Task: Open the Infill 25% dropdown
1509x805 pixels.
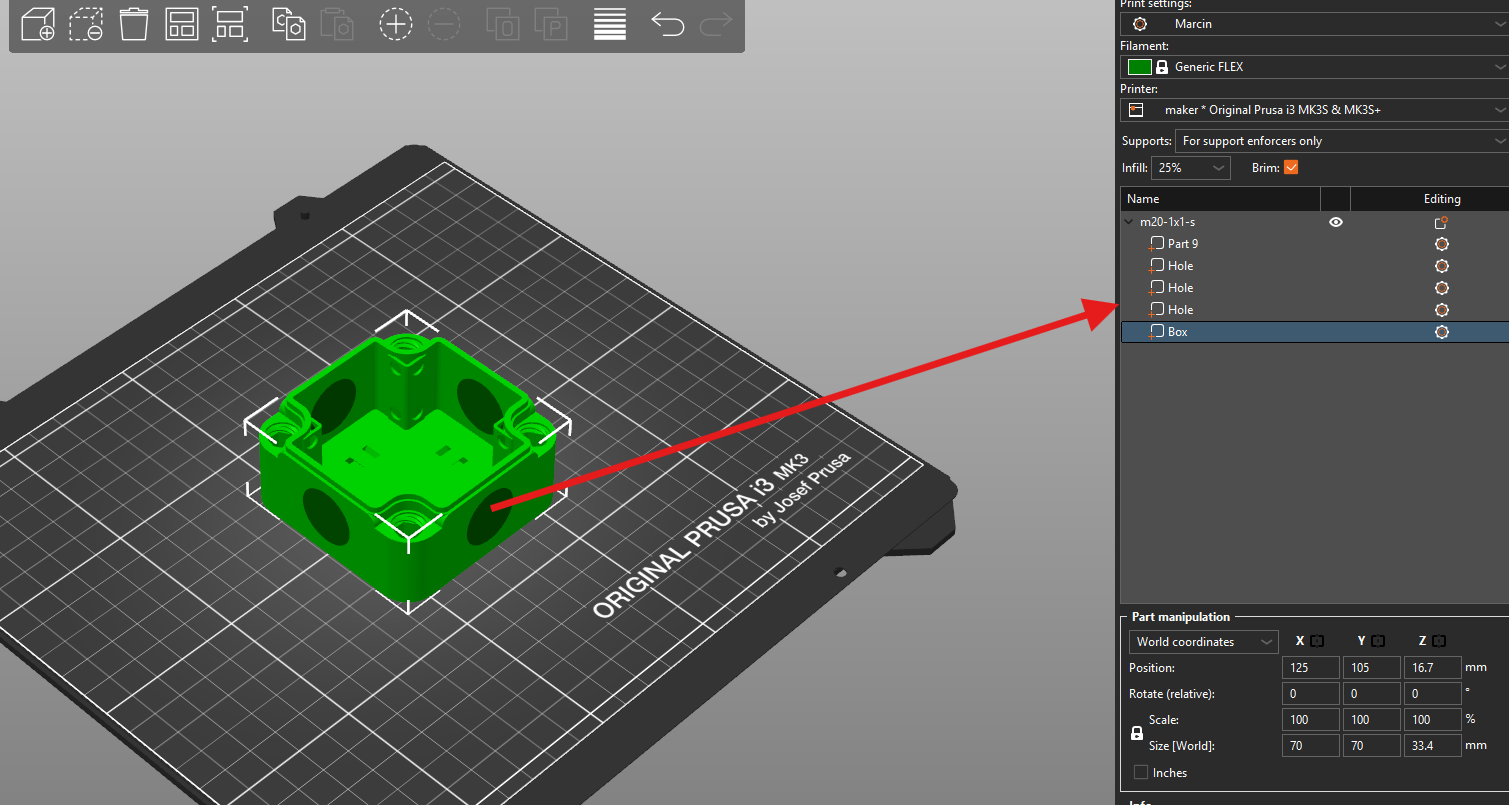Action: point(1191,168)
